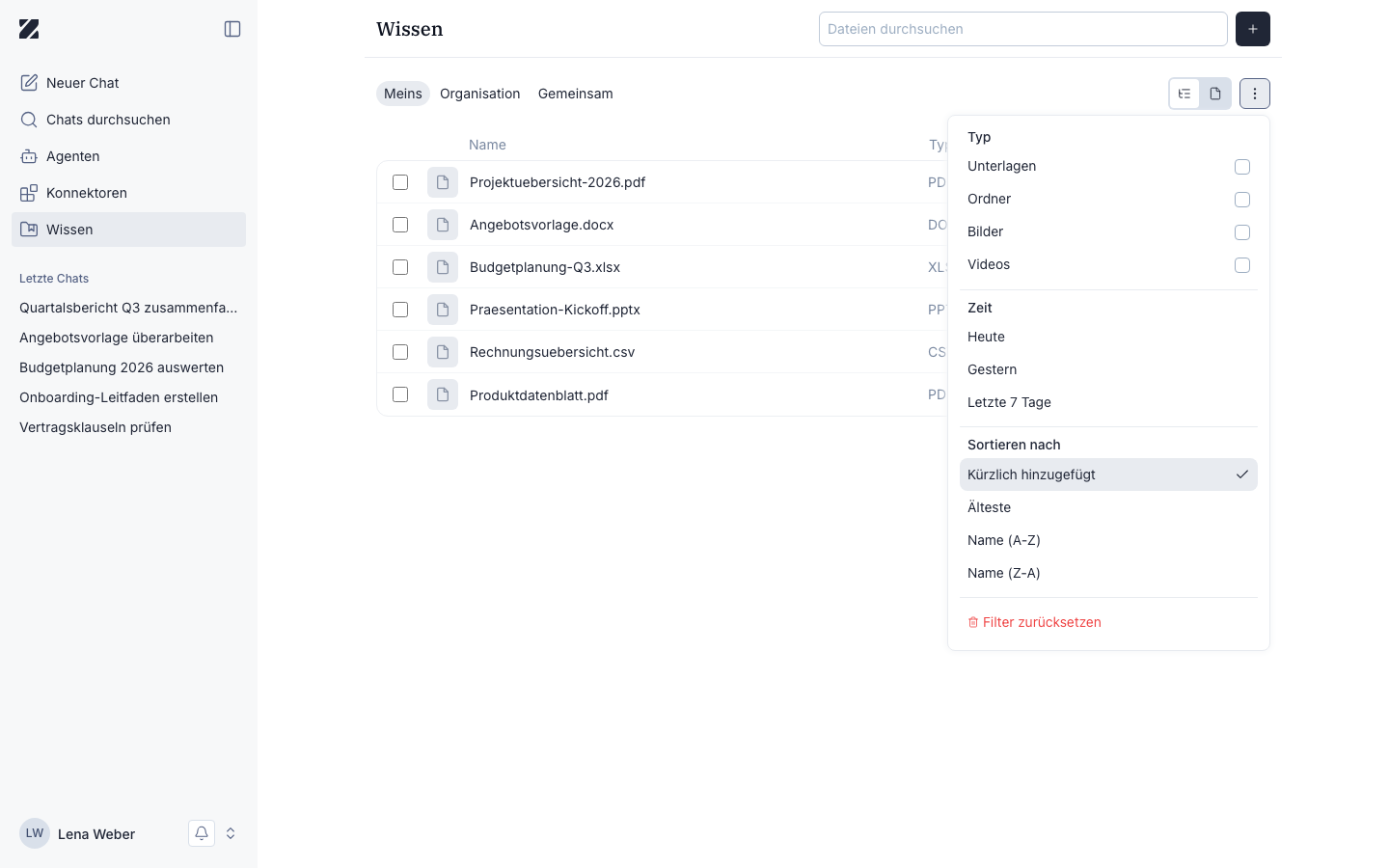Image resolution: width=1389 pixels, height=868 pixels.
Task: Switch to list tree view icon
Action: point(1185,94)
